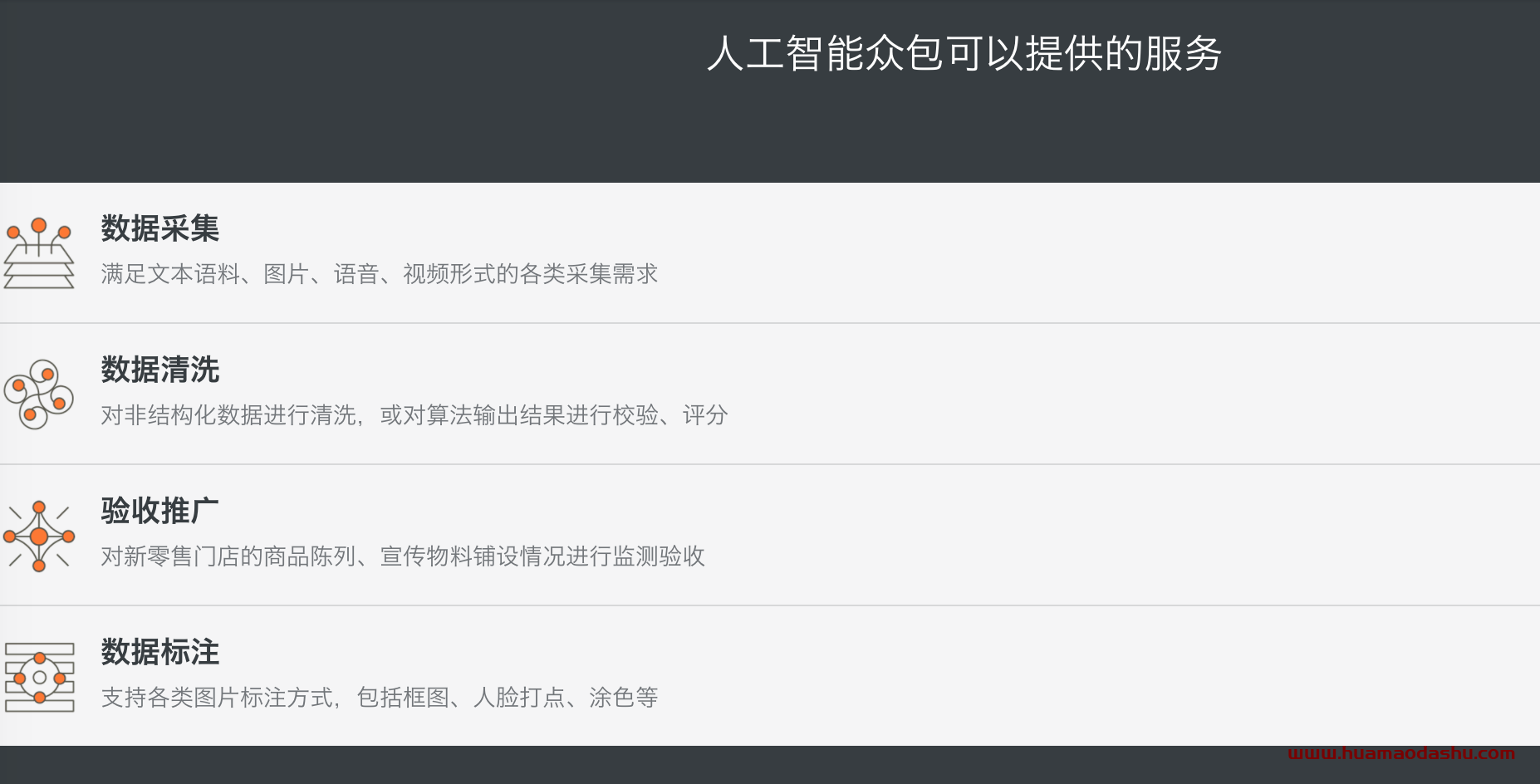Viewport: 1540px width, 784px height.
Task: Click the bottom-left circle of 数据清洗 icon
Action: [32, 414]
